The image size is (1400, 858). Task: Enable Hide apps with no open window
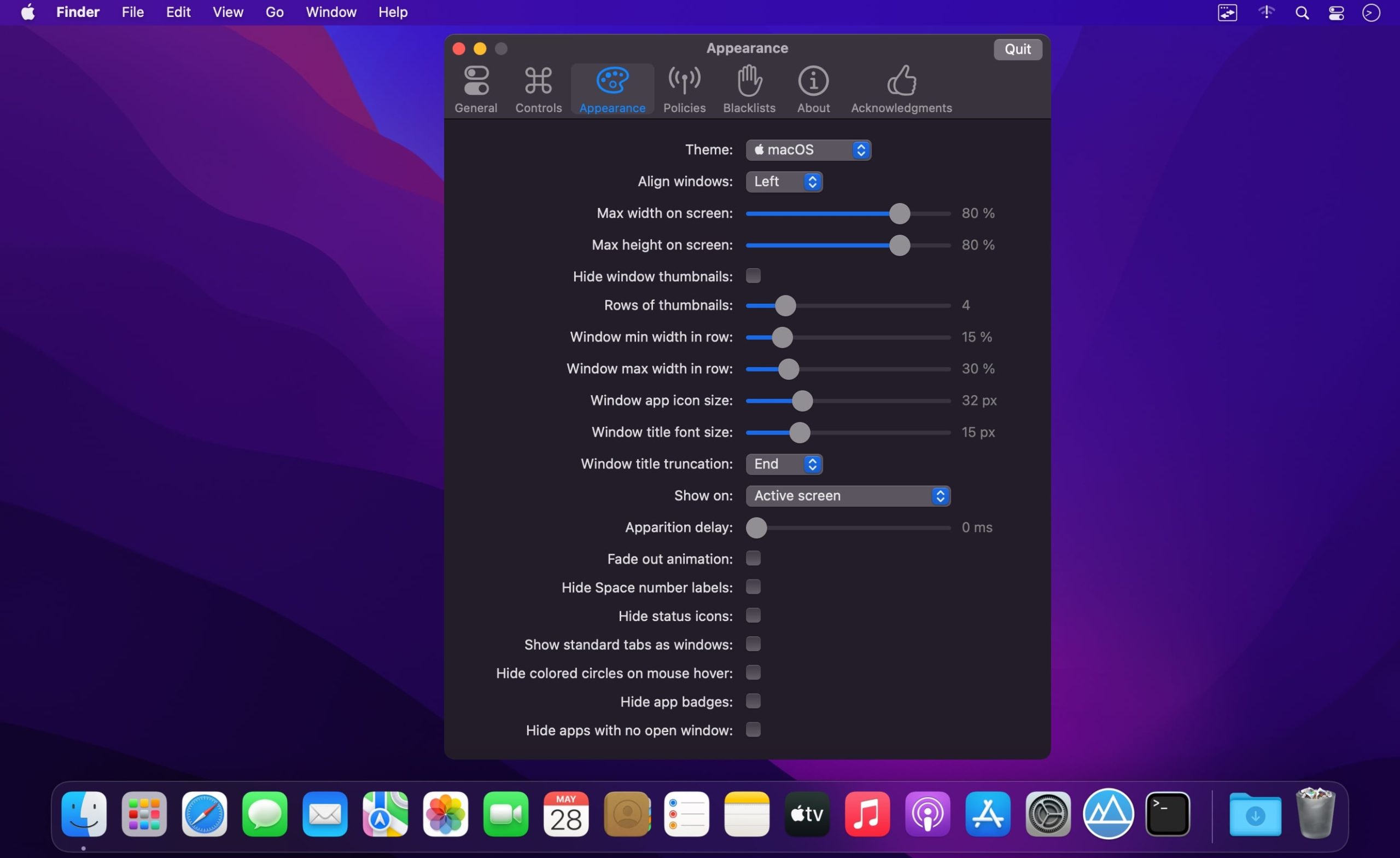point(753,730)
